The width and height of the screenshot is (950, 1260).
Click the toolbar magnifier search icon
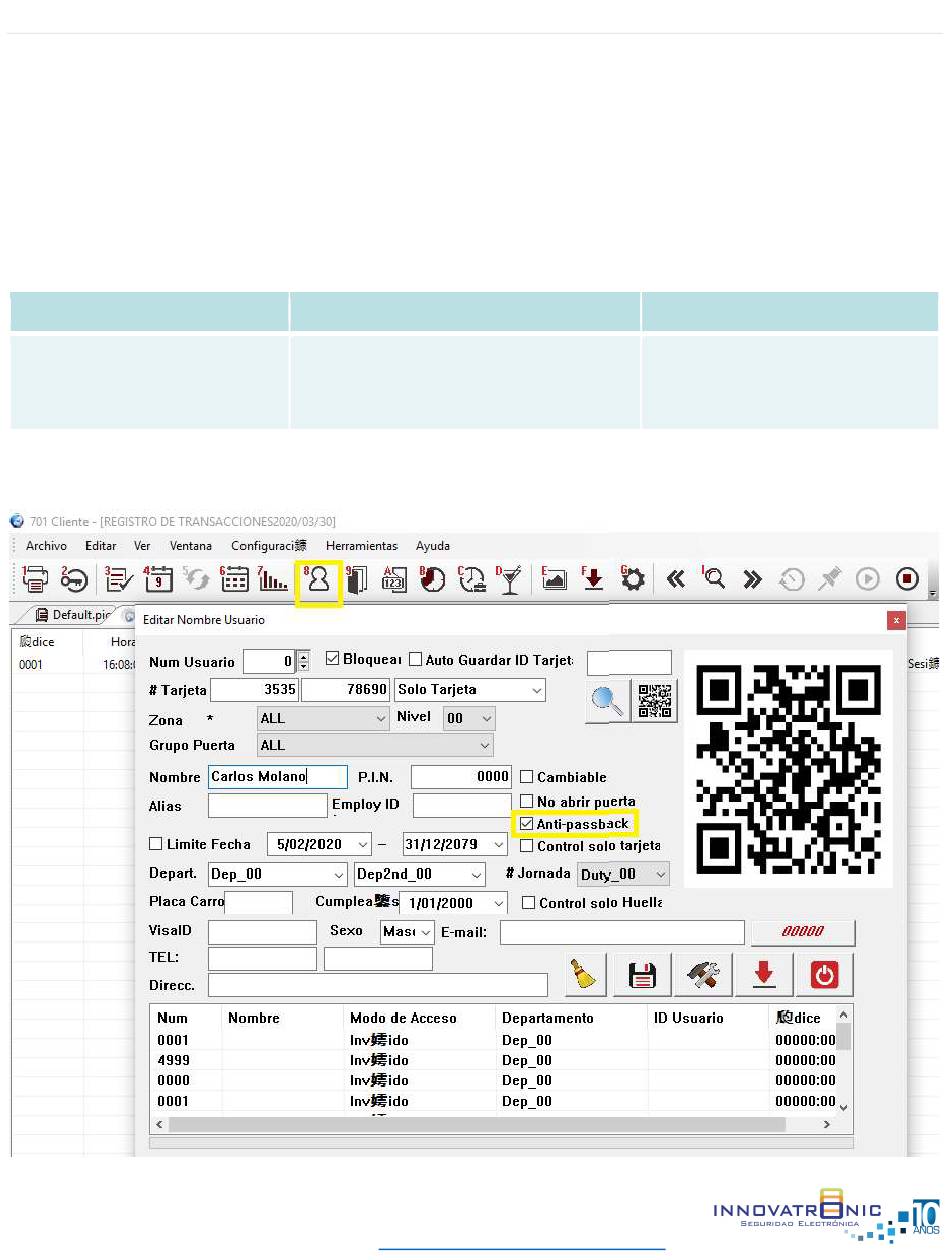point(714,580)
